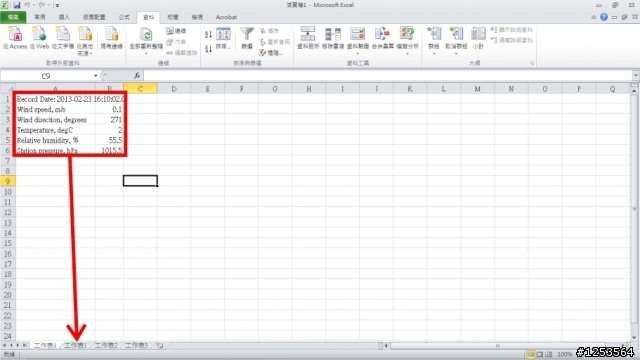
Task: Click the 100% zoom level button
Action: [565, 354]
